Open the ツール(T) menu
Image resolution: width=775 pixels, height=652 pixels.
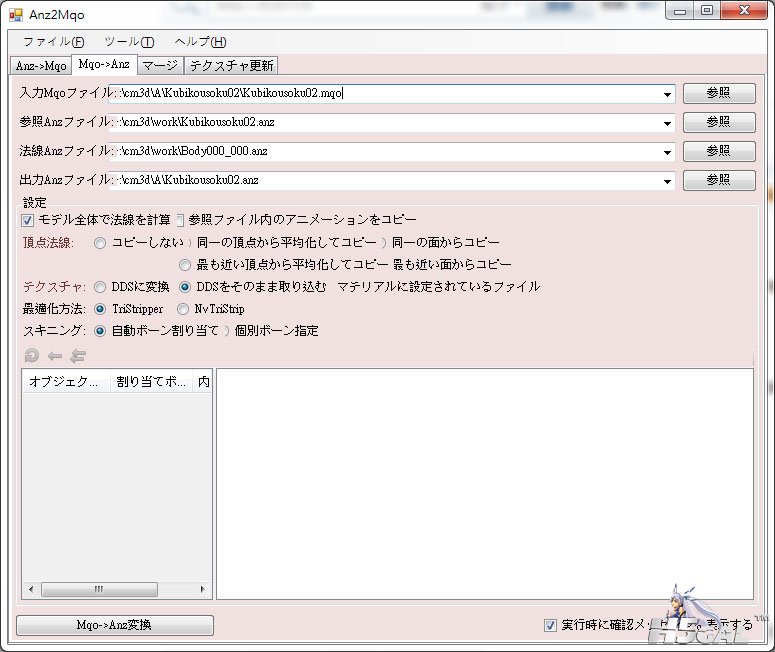[x=129, y=42]
